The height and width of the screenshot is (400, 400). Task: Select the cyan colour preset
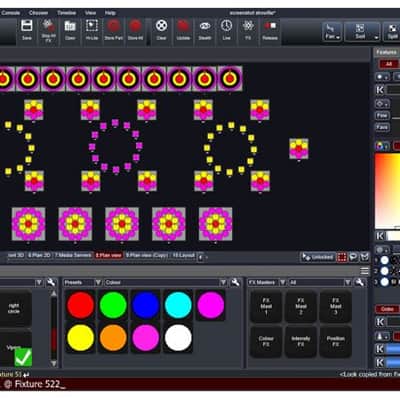coord(178,305)
